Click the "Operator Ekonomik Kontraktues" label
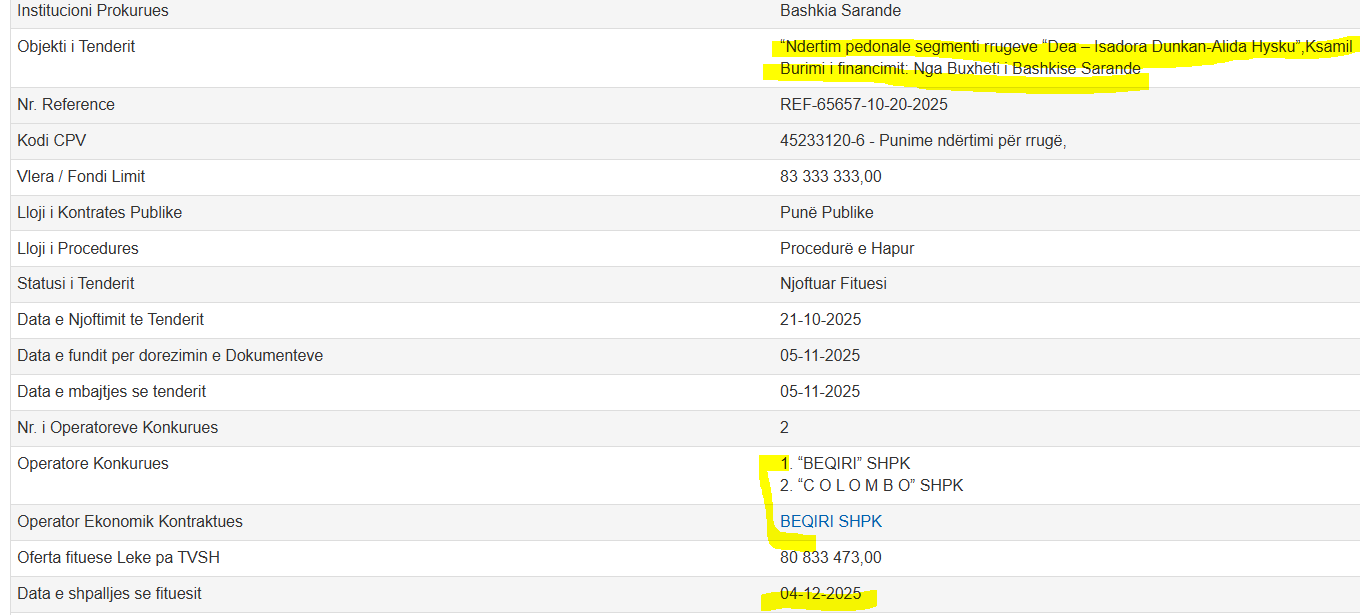The image size is (1360, 615). click(x=130, y=522)
